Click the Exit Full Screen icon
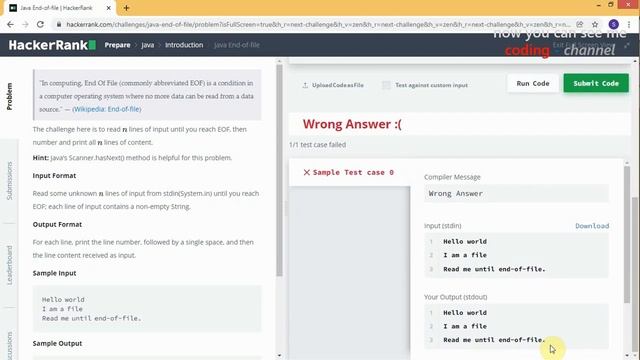The width and height of the screenshot is (640, 360). (x=627, y=45)
